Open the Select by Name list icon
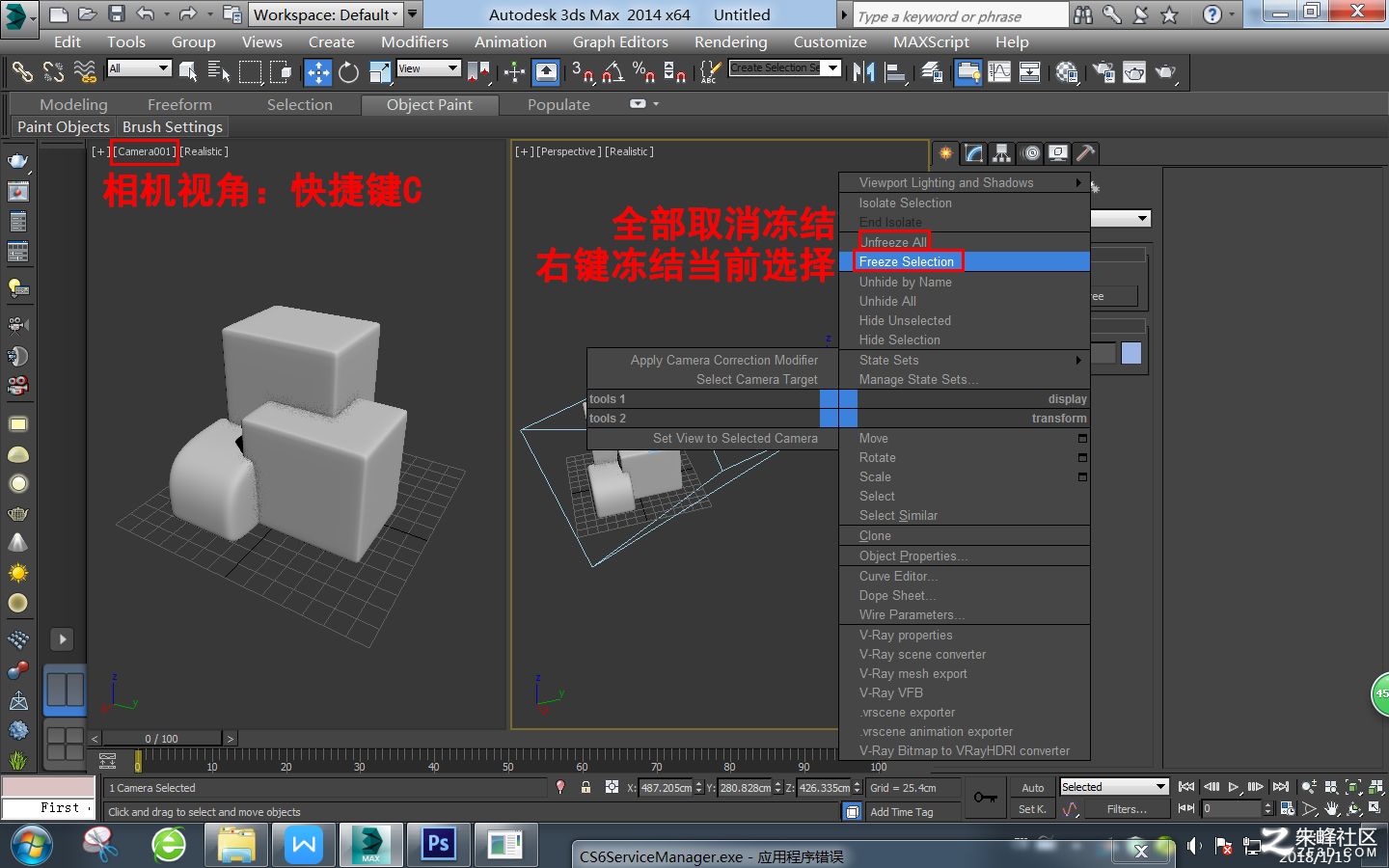Viewport: 1389px width, 868px height. pyautogui.click(x=219, y=71)
